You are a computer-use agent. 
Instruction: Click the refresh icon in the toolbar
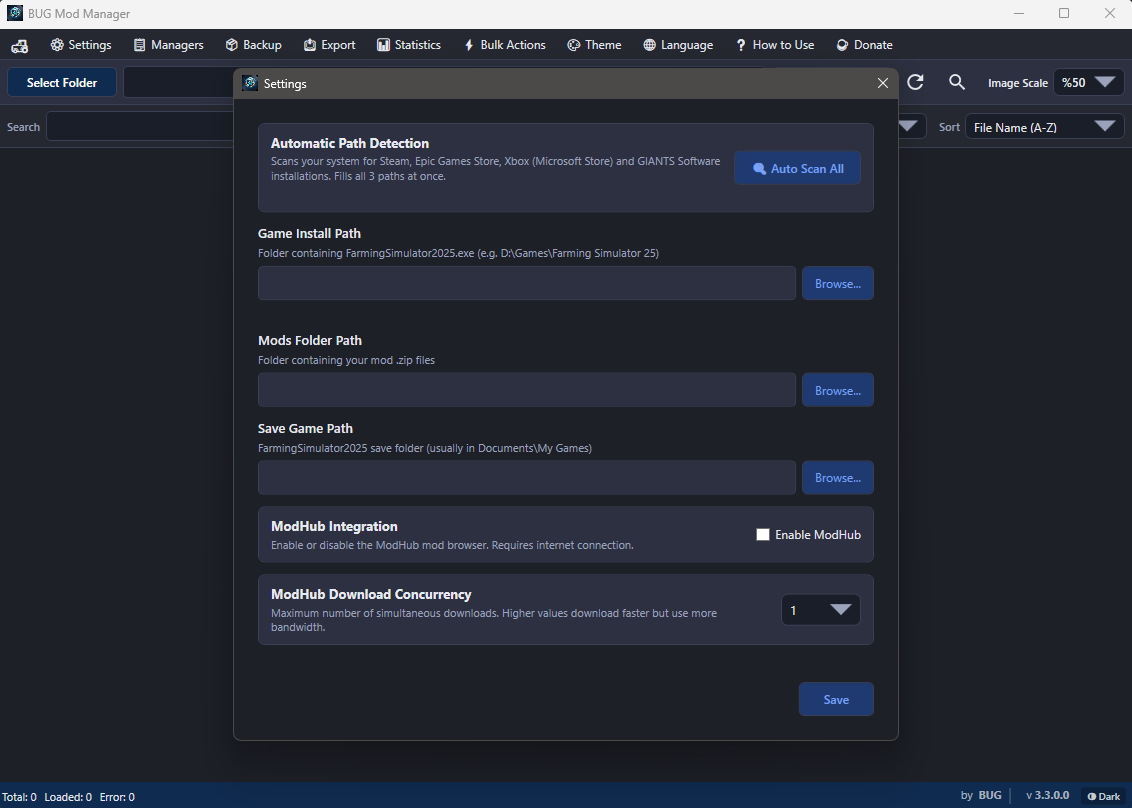(915, 82)
